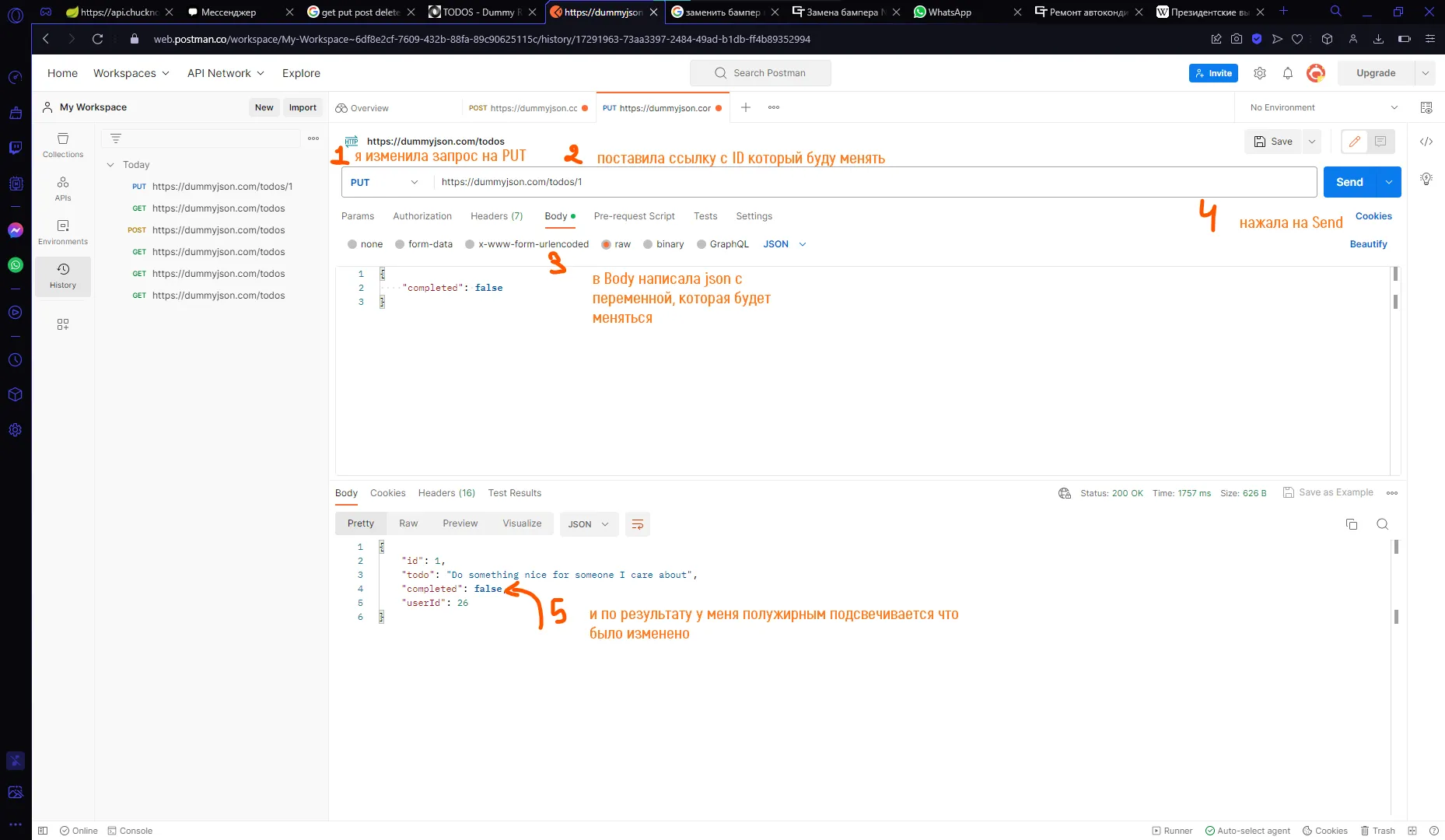Viewport: 1445px width, 840px height.
Task: Open the Send button arrow options
Action: [1389, 182]
